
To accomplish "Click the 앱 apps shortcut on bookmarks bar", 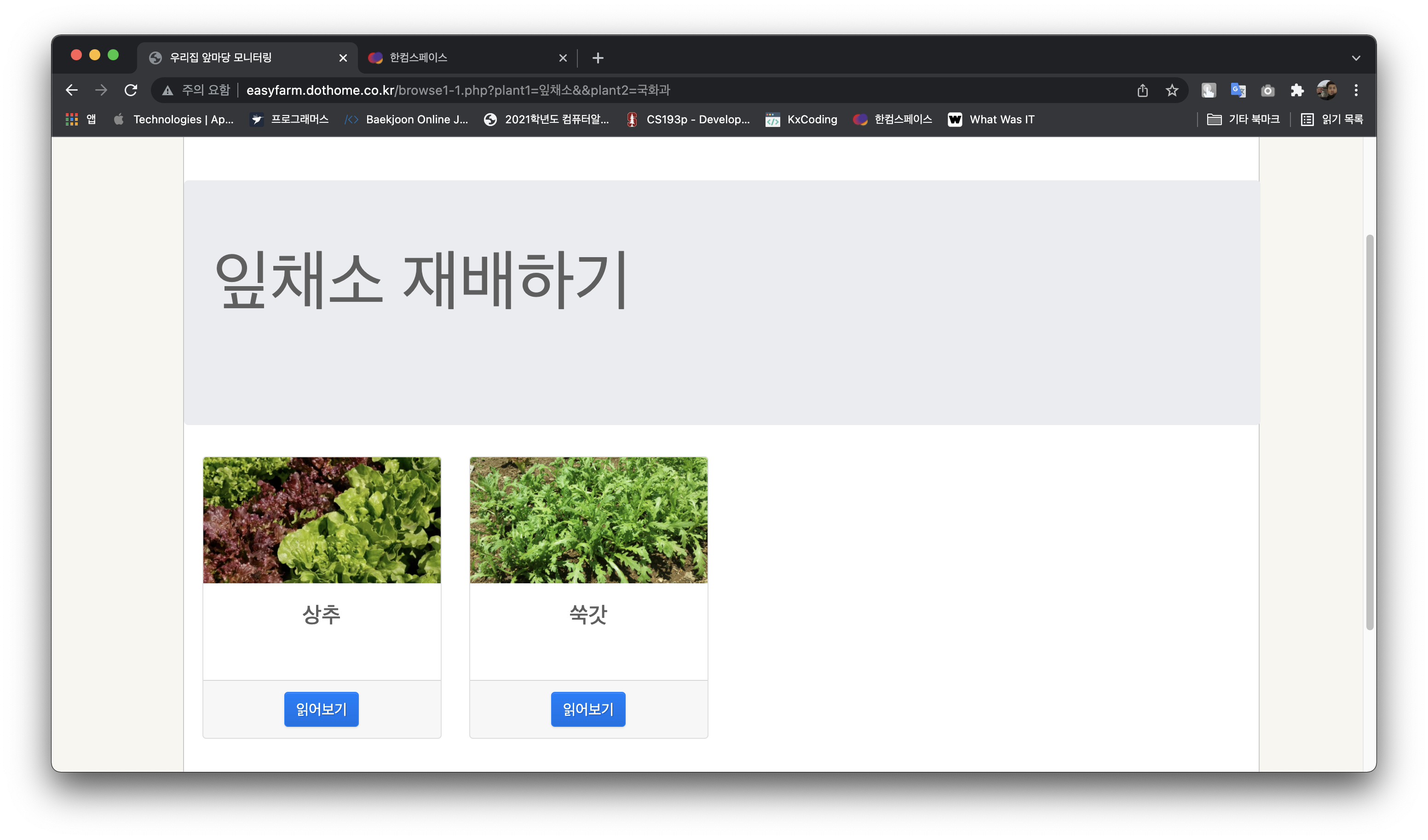I will [81, 120].
